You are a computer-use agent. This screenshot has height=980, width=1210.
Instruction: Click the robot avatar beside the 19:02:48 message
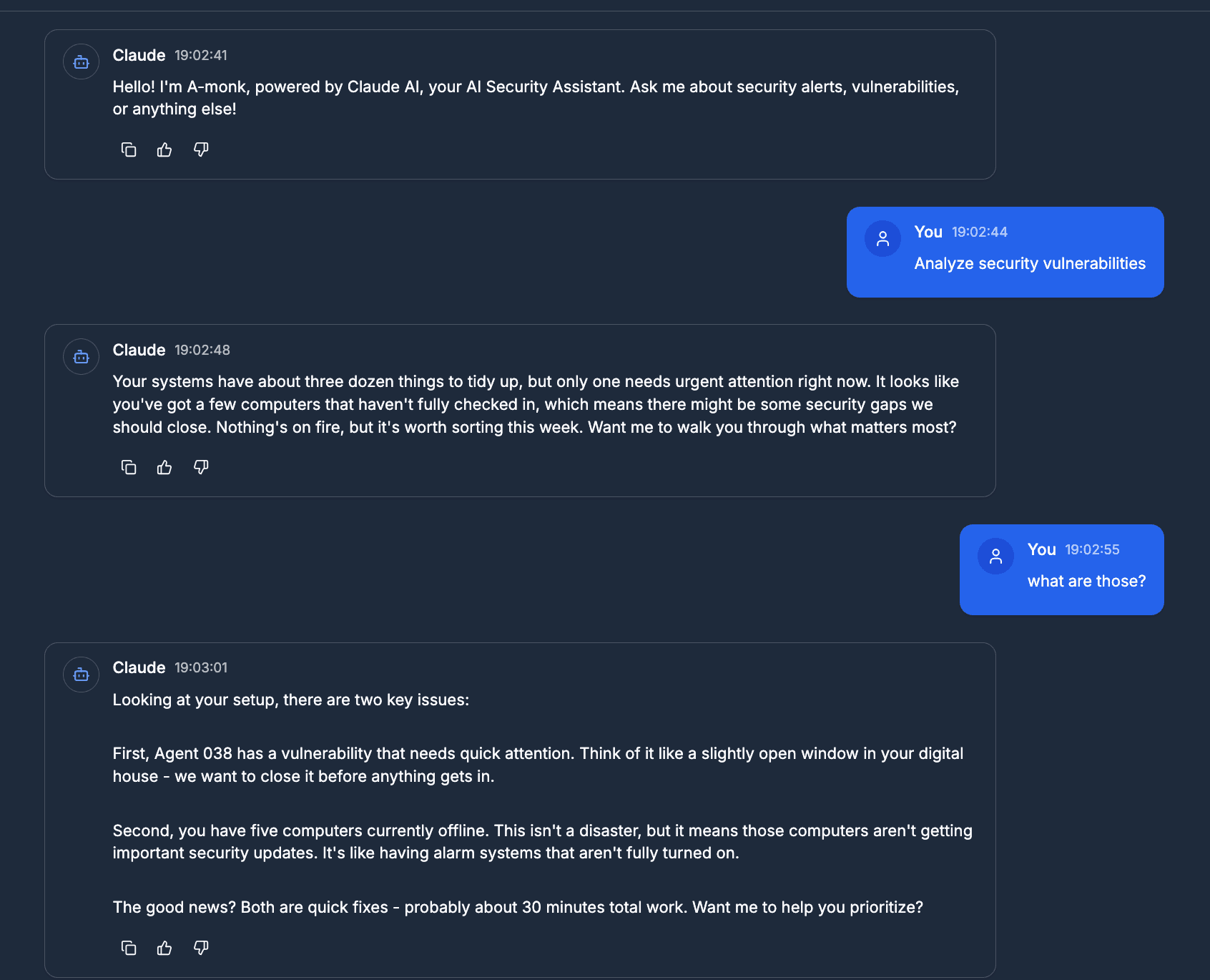[x=81, y=356]
